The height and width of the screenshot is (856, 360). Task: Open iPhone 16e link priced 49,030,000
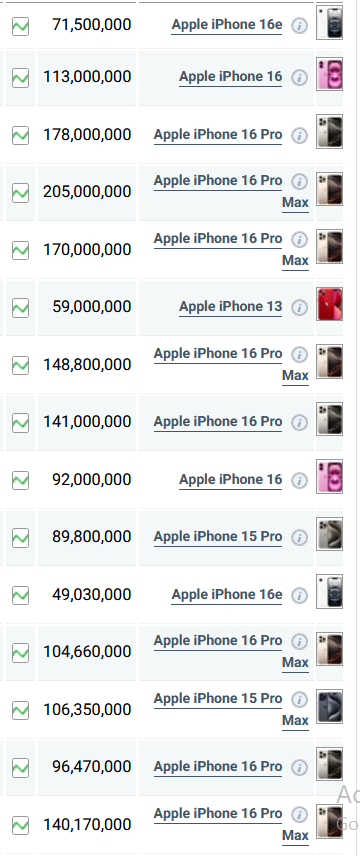(227, 595)
